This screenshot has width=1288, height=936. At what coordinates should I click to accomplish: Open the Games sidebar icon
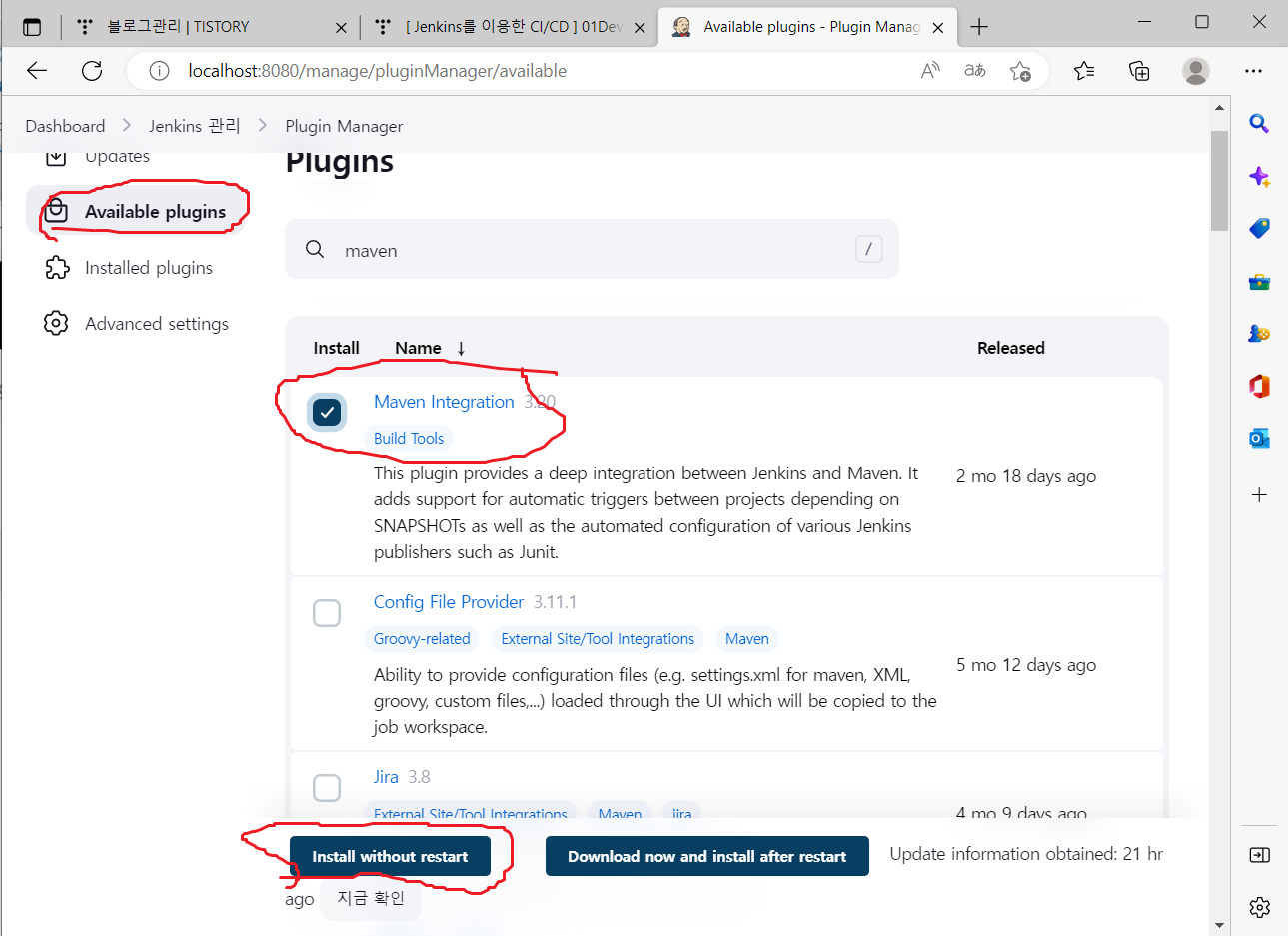pyautogui.click(x=1259, y=334)
